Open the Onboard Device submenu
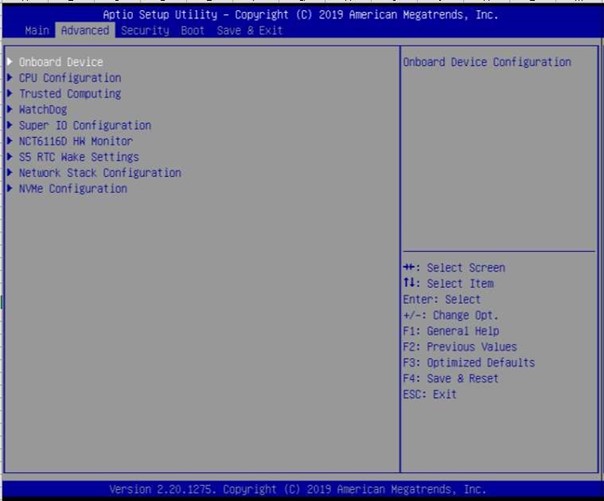This screenshot has width=604, height=501. pyautogui.click(x=60, y=62)
